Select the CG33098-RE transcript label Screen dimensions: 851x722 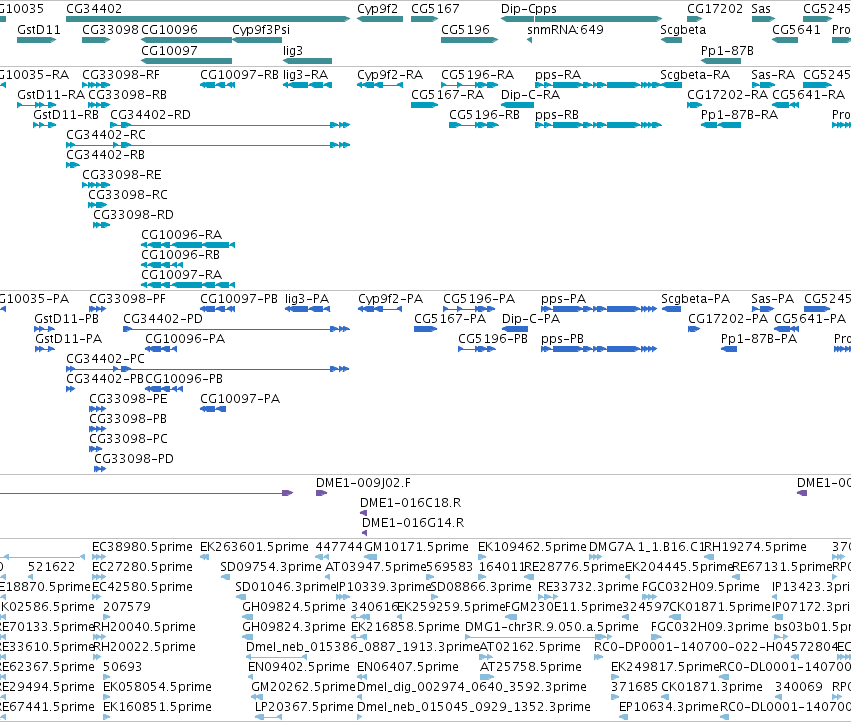122,175
